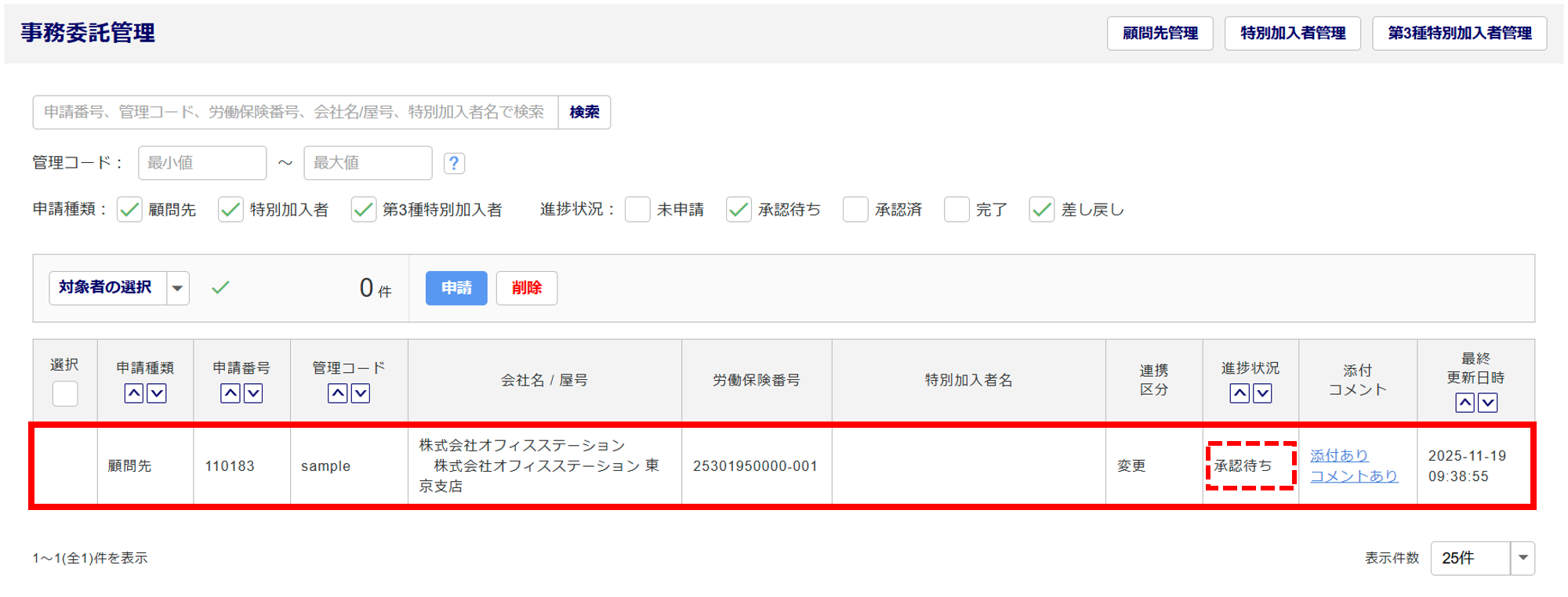Sort 申請番号 column ascending

[x=230, y=393]
